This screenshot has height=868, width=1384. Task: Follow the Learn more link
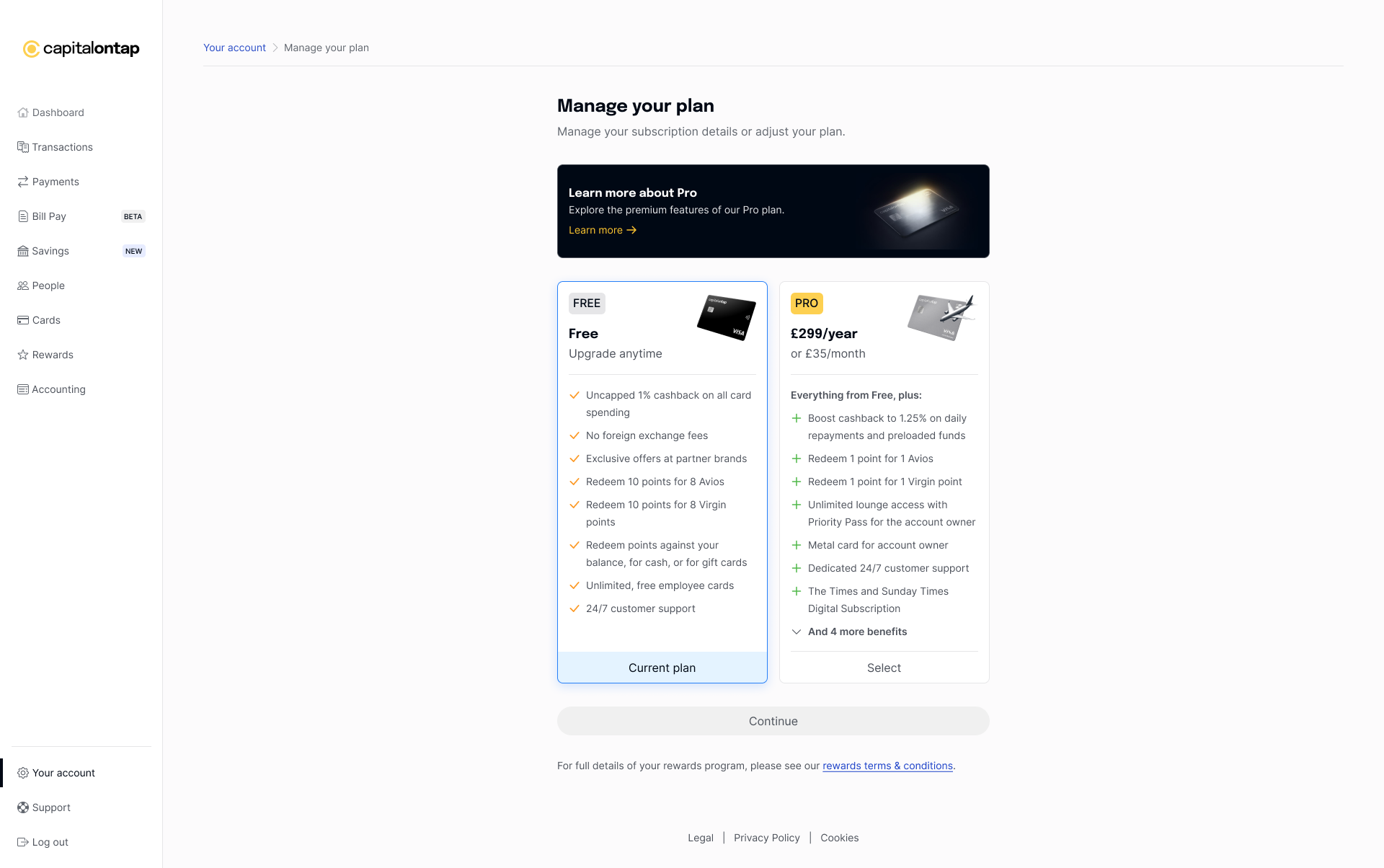(x=603, y=230)
